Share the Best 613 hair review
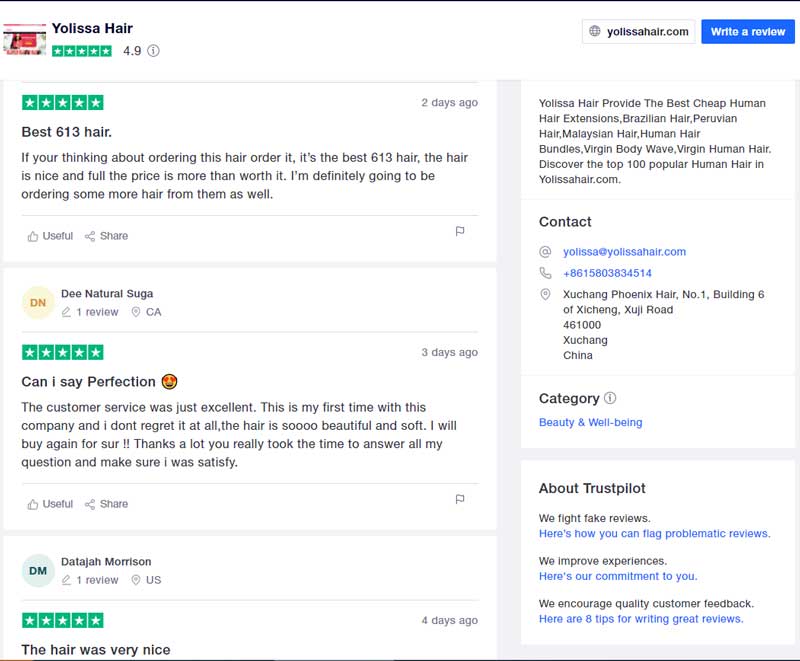This screenshot has height=661, width=800. [x=106, y=236]
